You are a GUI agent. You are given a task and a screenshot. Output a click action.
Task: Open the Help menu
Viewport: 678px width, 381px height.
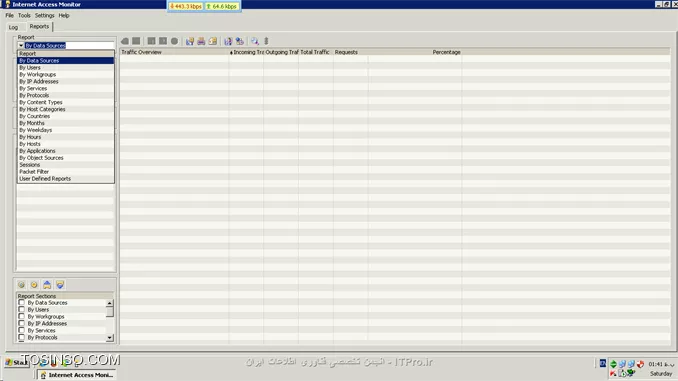(x=64, y=15)
